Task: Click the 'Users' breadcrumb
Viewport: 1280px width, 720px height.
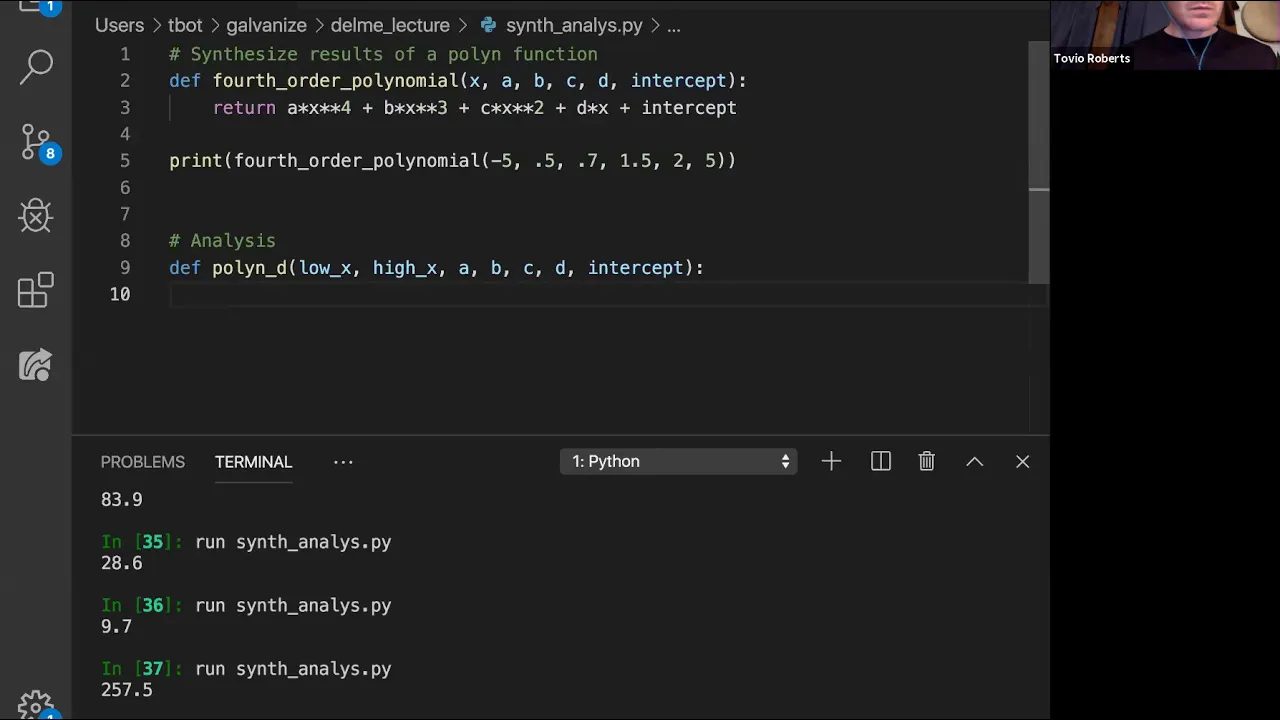Action: click(x=119, y=25)
